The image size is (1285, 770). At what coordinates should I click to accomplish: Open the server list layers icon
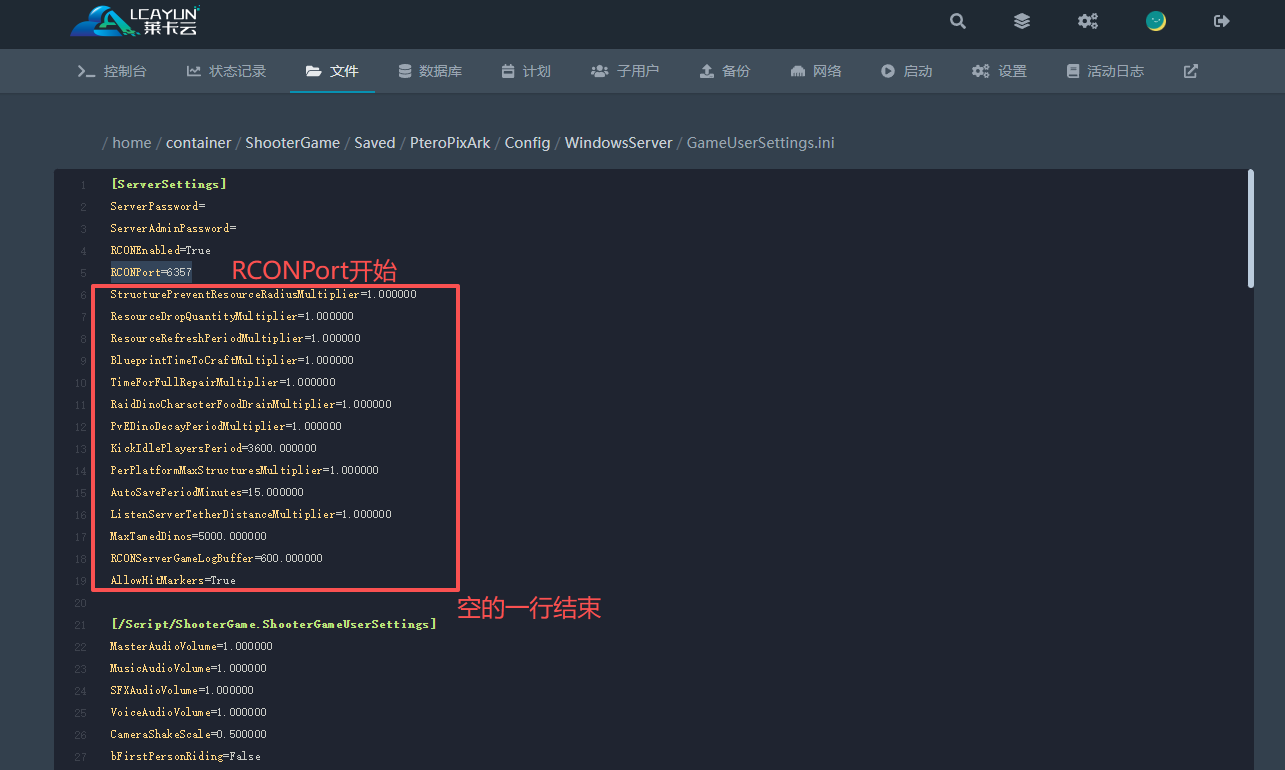pos(1021,21)
